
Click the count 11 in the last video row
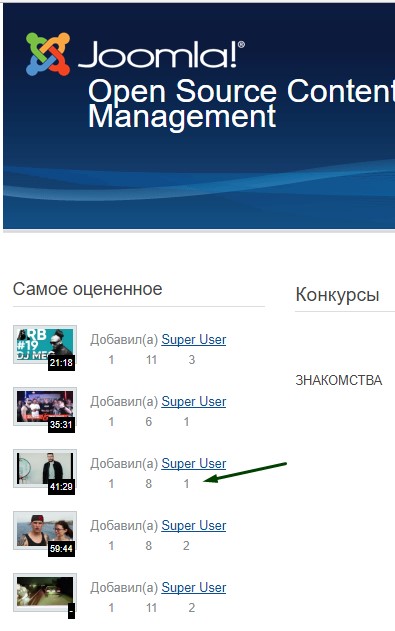point(151,608)
